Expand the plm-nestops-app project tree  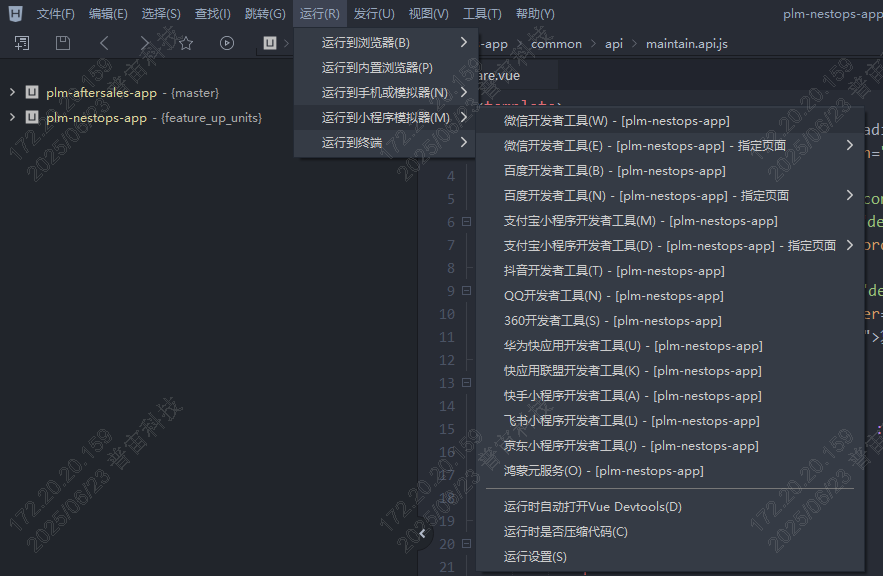(12, 117)
